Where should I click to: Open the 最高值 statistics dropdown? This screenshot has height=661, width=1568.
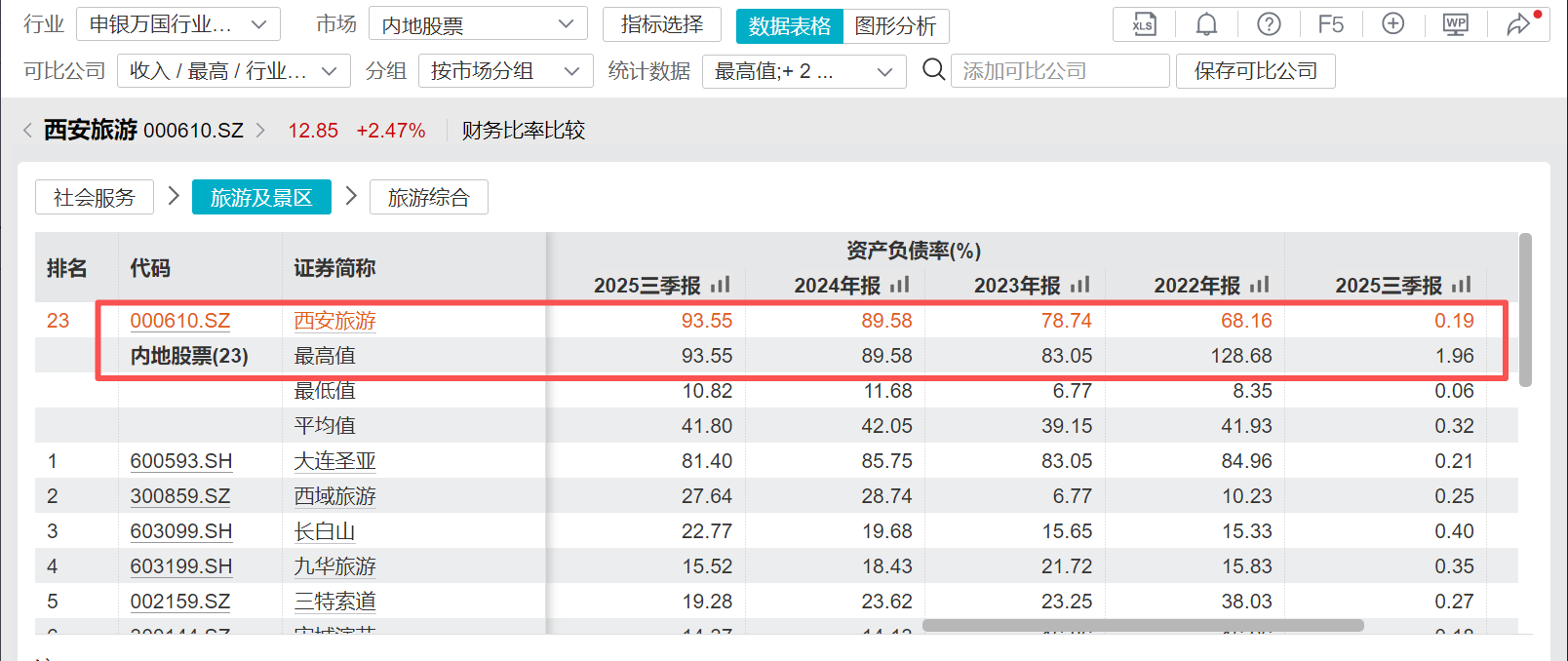pyautogui.click(x=804, y=71)
